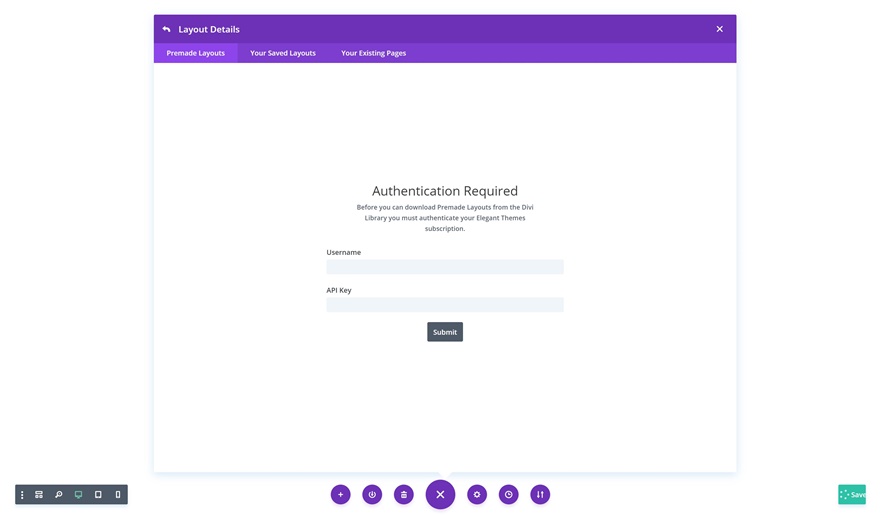
Task: Click the back arrow in Layout Details header
Action: pos(166,29)
